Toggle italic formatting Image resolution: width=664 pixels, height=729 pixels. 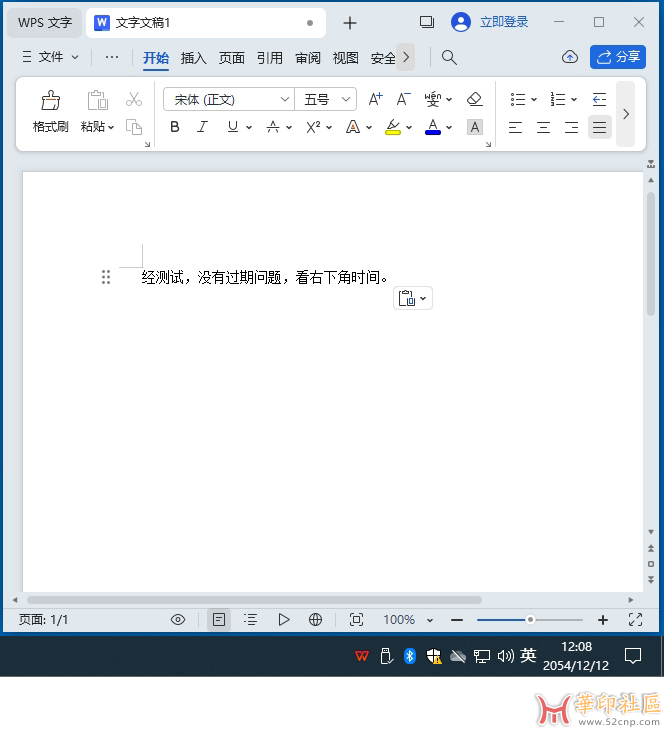pos(202,127)
